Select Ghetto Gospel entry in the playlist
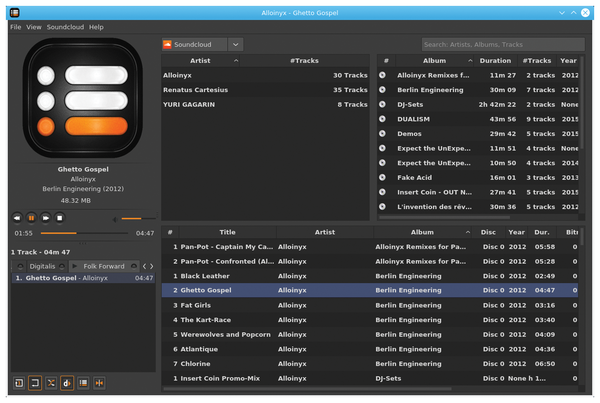Screen dimensions: 600x403 (x=83, y=278)
